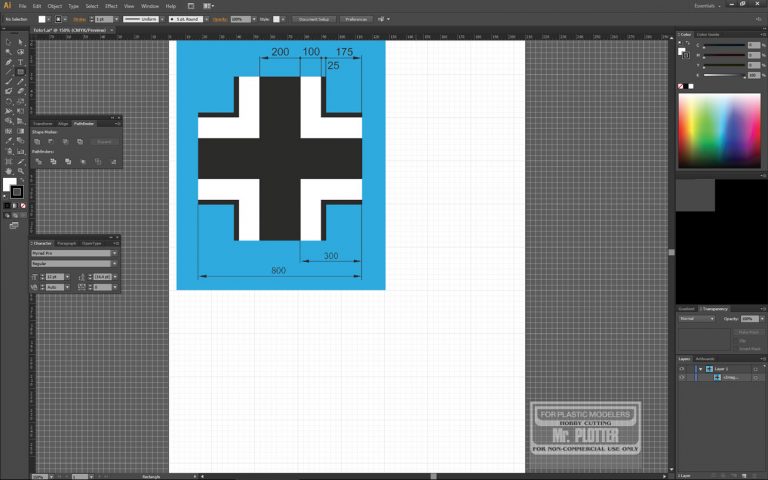Switch to the Artboards tab
Image resolution: width=768 pixels, height=480 pixels.
click(705, 359)
